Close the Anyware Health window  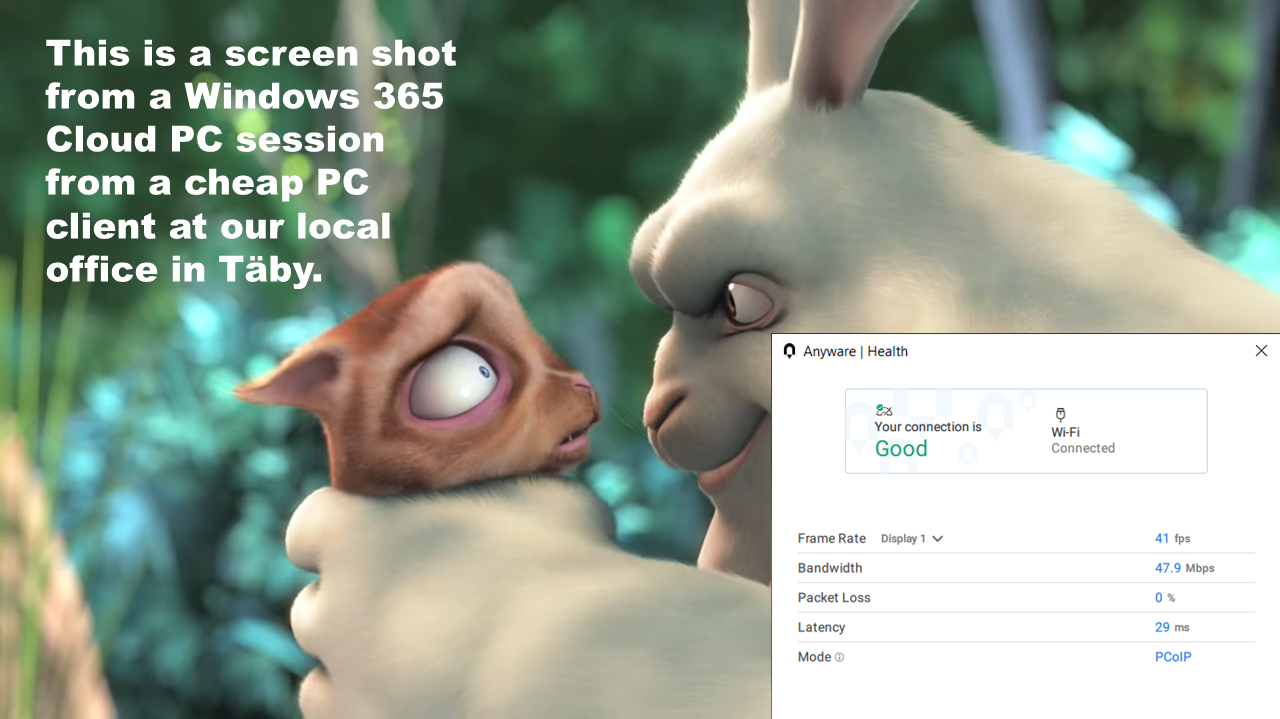click(1261, 351)
